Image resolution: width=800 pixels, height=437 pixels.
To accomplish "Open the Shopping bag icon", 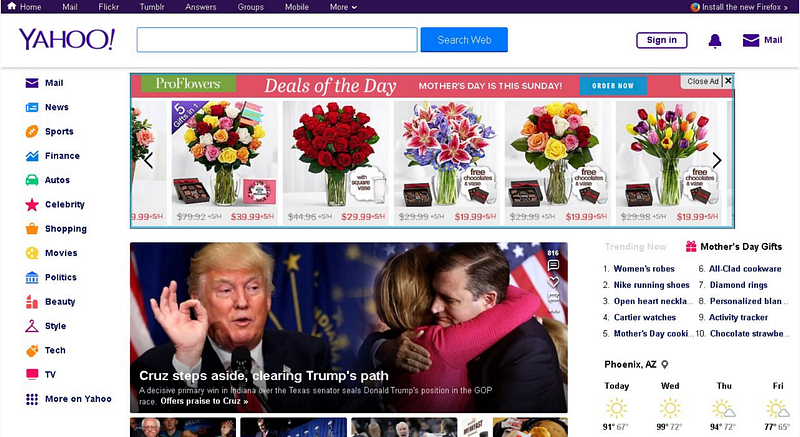I will (x=32, y=228).
